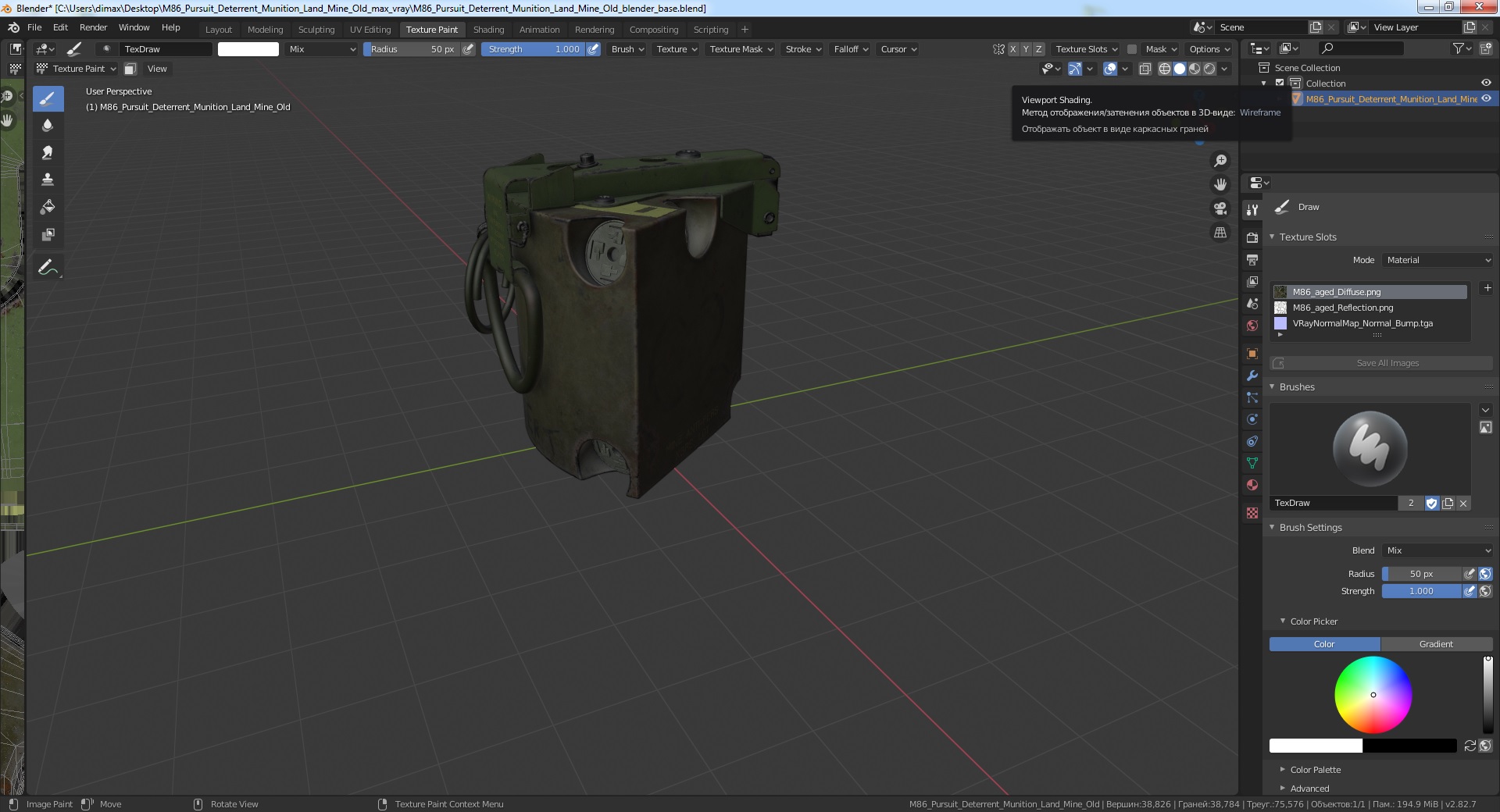This screenshot has width=1500, height=812.
Task: Expand the Advanced panel
Action: pyautogui.click(x=1309, y=789)
